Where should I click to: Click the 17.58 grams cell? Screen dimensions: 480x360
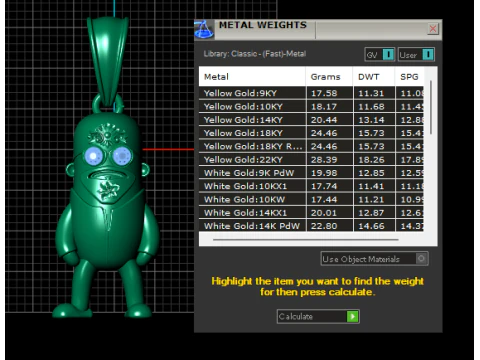(x=330, y=93)
